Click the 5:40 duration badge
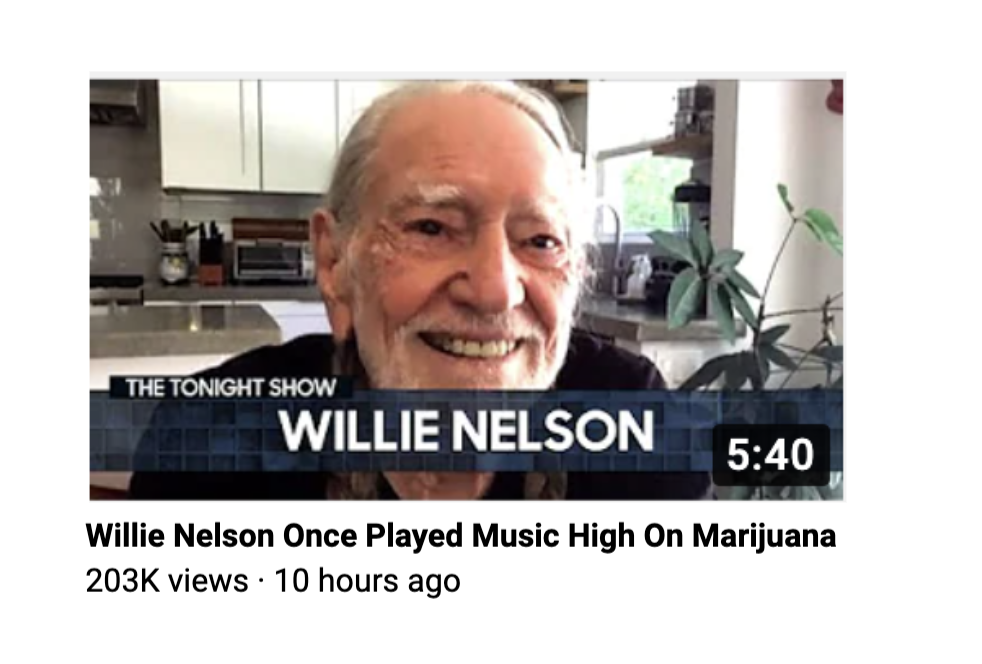This screenshot has height=664, width=982. (771, 455)
